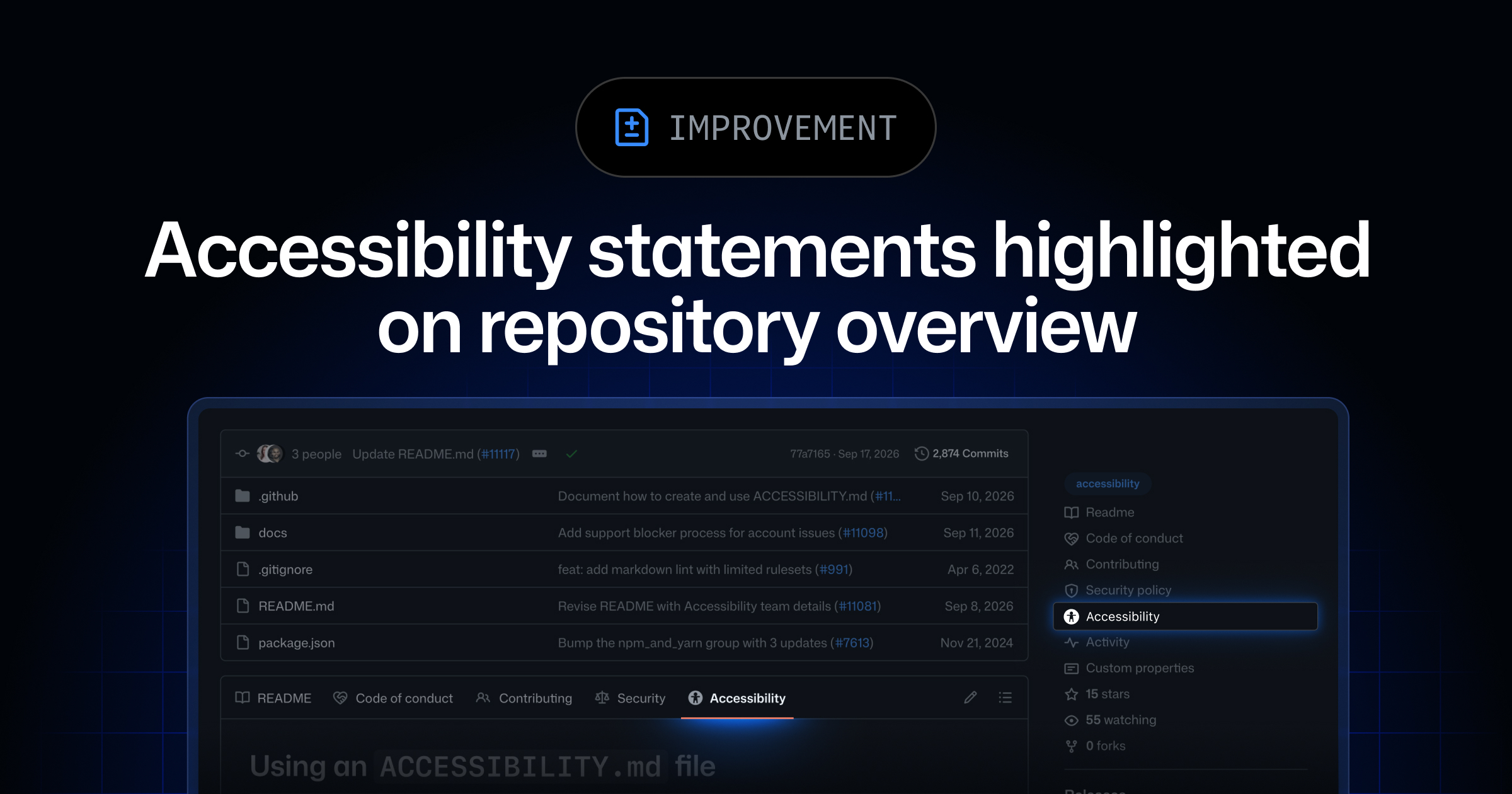Image resolution: width=1512 pixels, height=794 pixels.
Task: Open the npm_and_yarn bump commit message
Action: pyautogui.click(x=692, y=643)
